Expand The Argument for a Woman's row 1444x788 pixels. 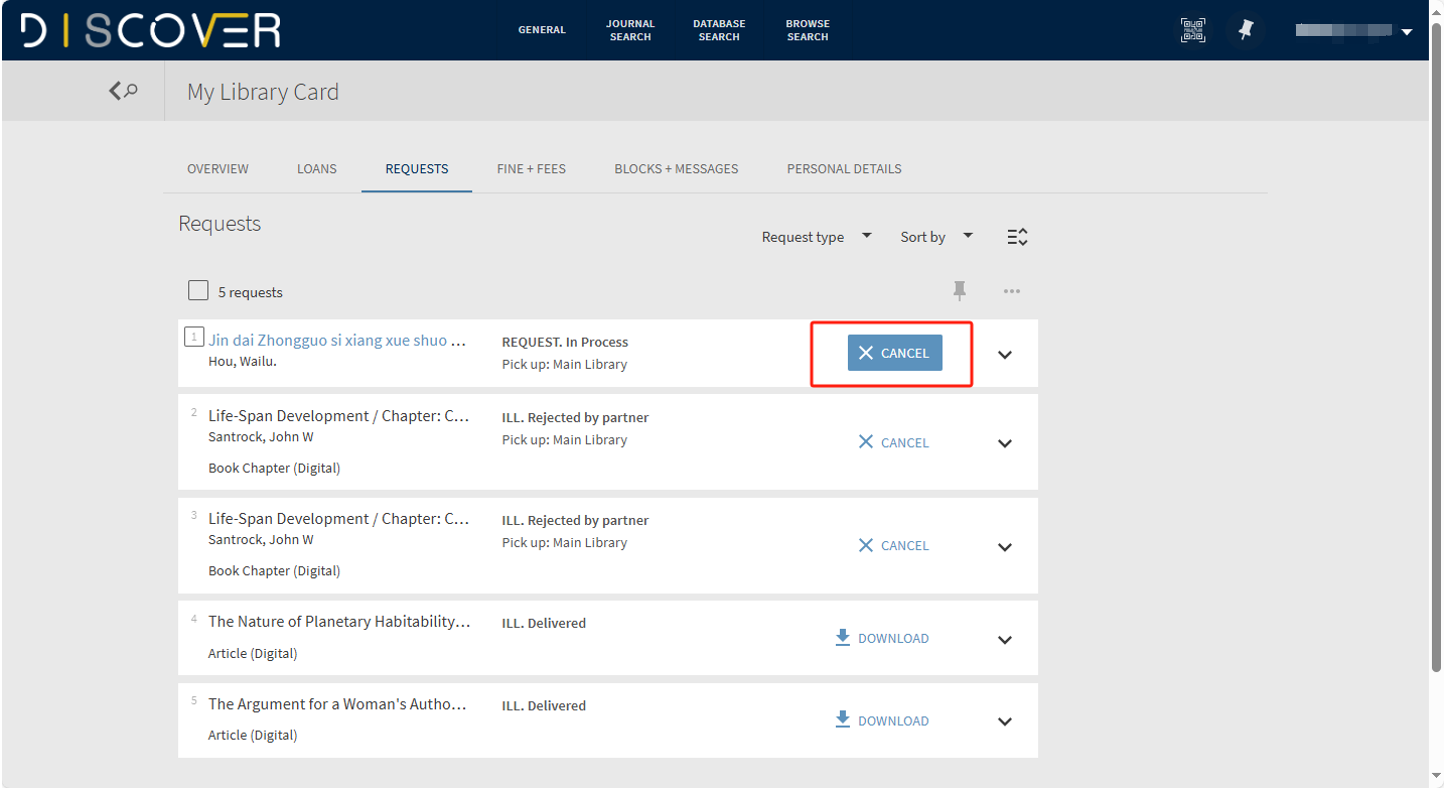(1005, 721)
